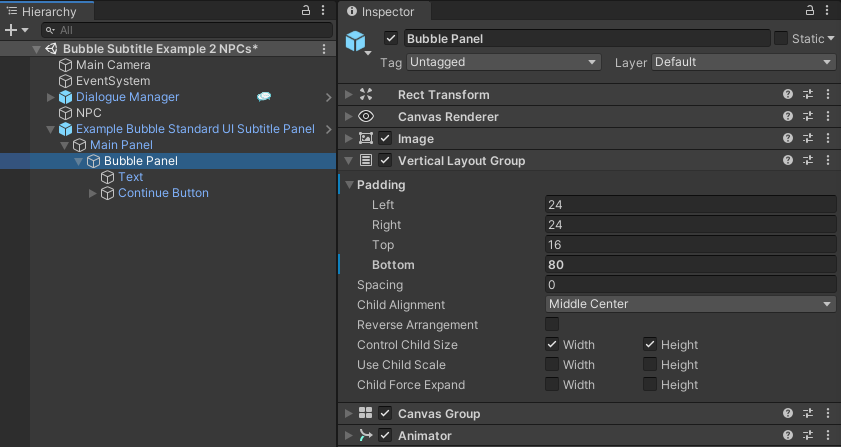The height and width of the screenshot is (447, 841).
Task: Open scene options menu for Bubble Subtitle Example
Action: (x=324, y=49)
